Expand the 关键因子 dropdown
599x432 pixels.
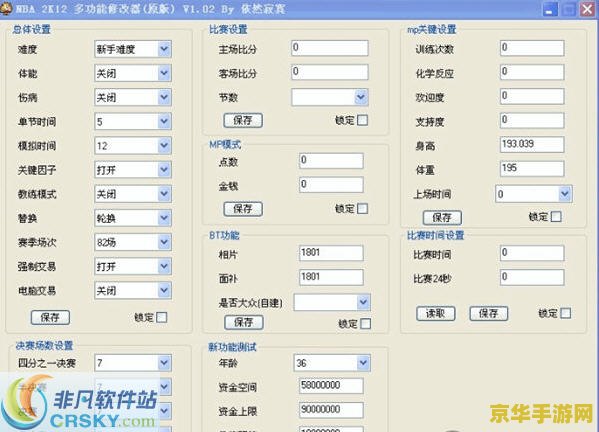click(164, 170)
